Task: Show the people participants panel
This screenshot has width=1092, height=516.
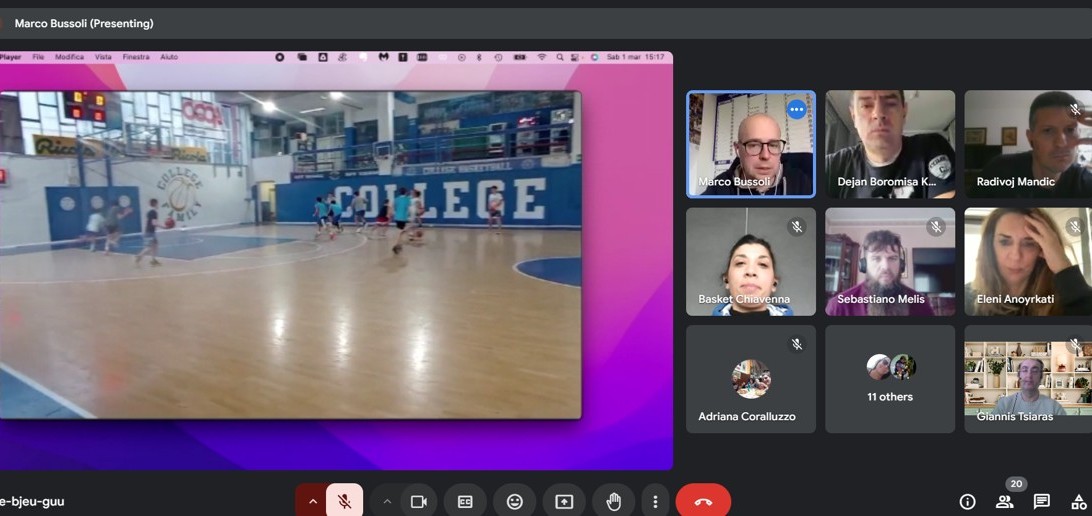Action: point(1005,501)
